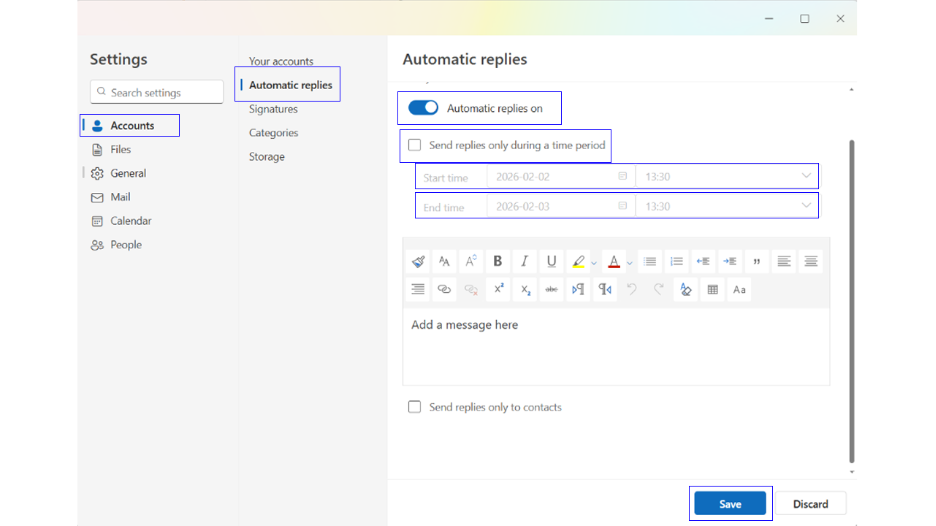Click the Format Painter brush icon

click(x=418, y=261)
